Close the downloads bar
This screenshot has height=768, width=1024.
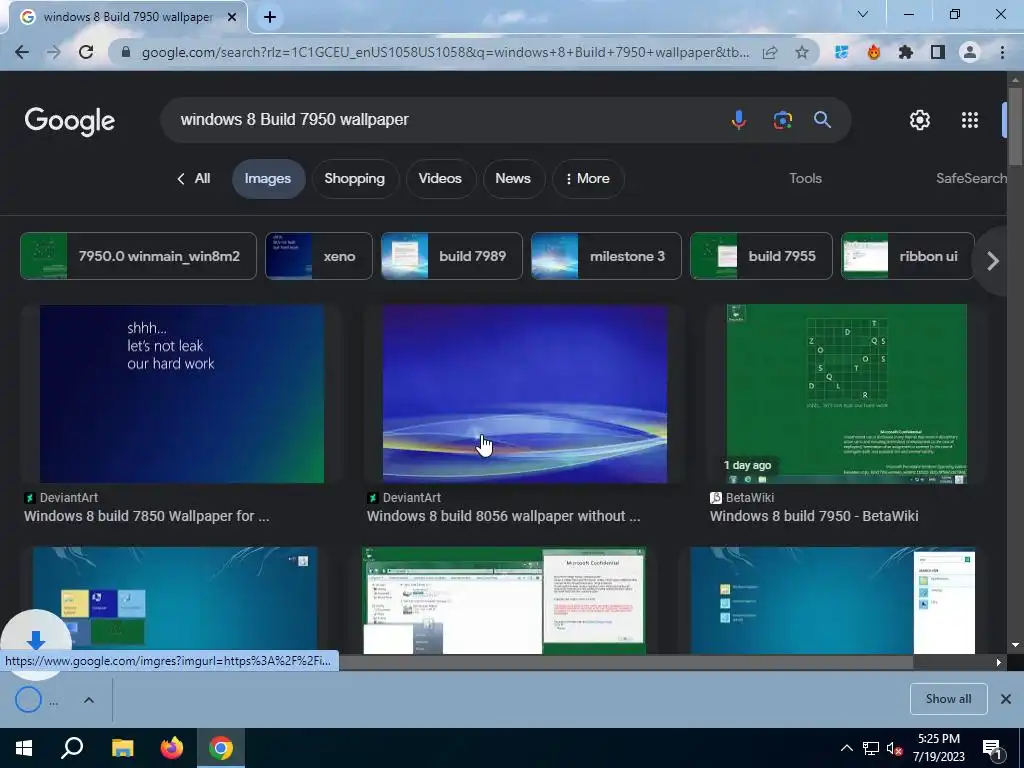1006,699
